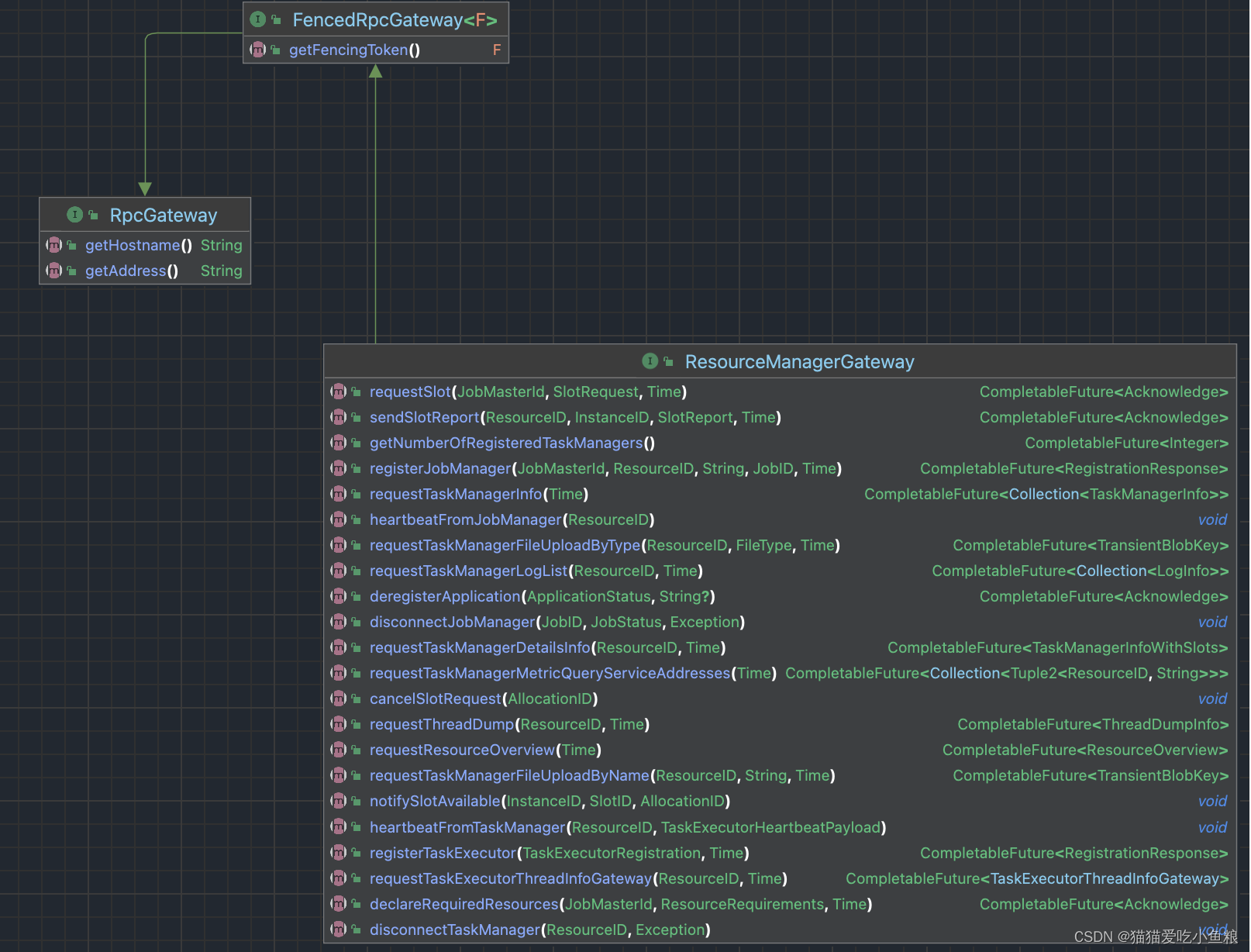The image size is (1251, 952).
Task: Click the CompletableFuture<Integer> return type
Action: 1127,443
